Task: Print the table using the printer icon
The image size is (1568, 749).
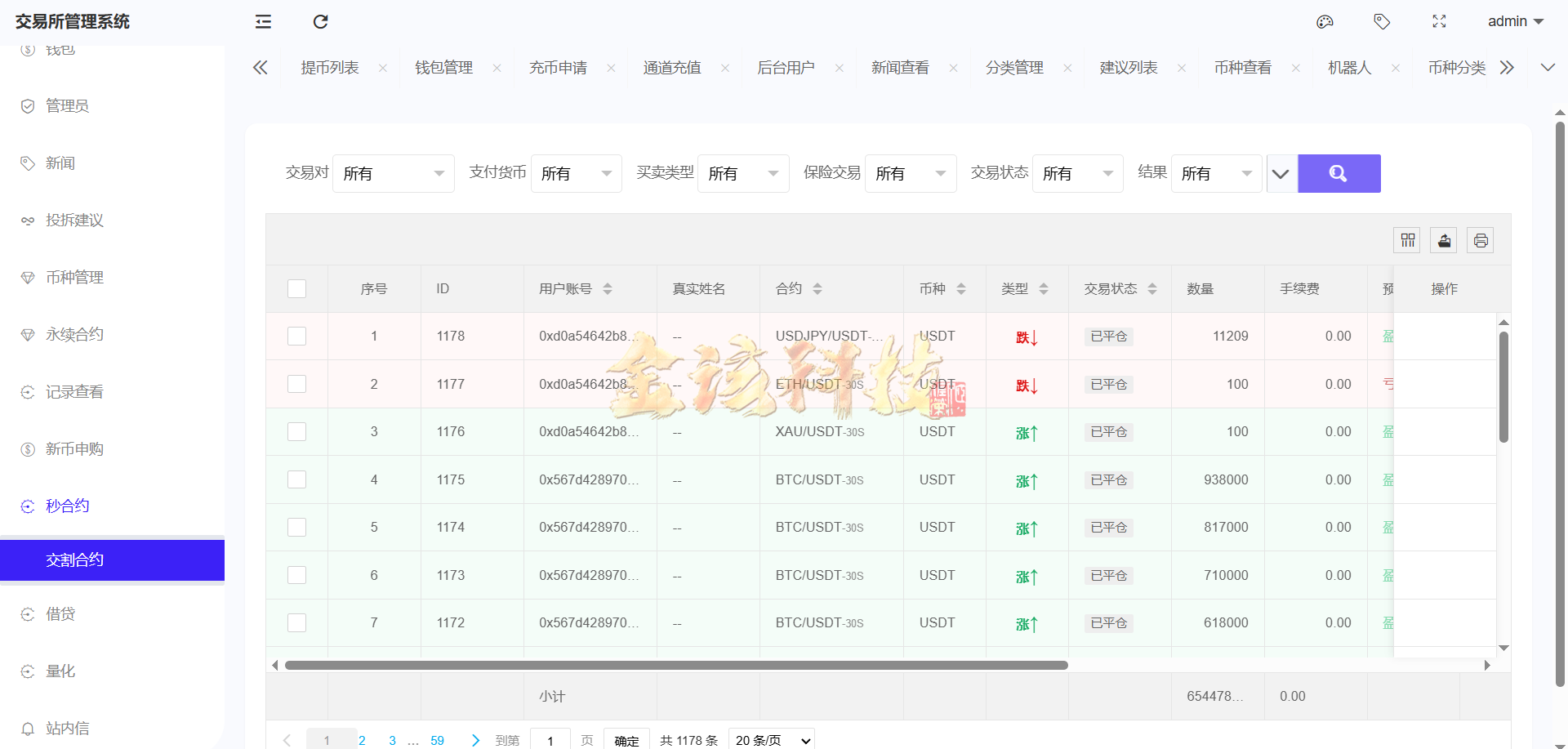Action: 1481,239
